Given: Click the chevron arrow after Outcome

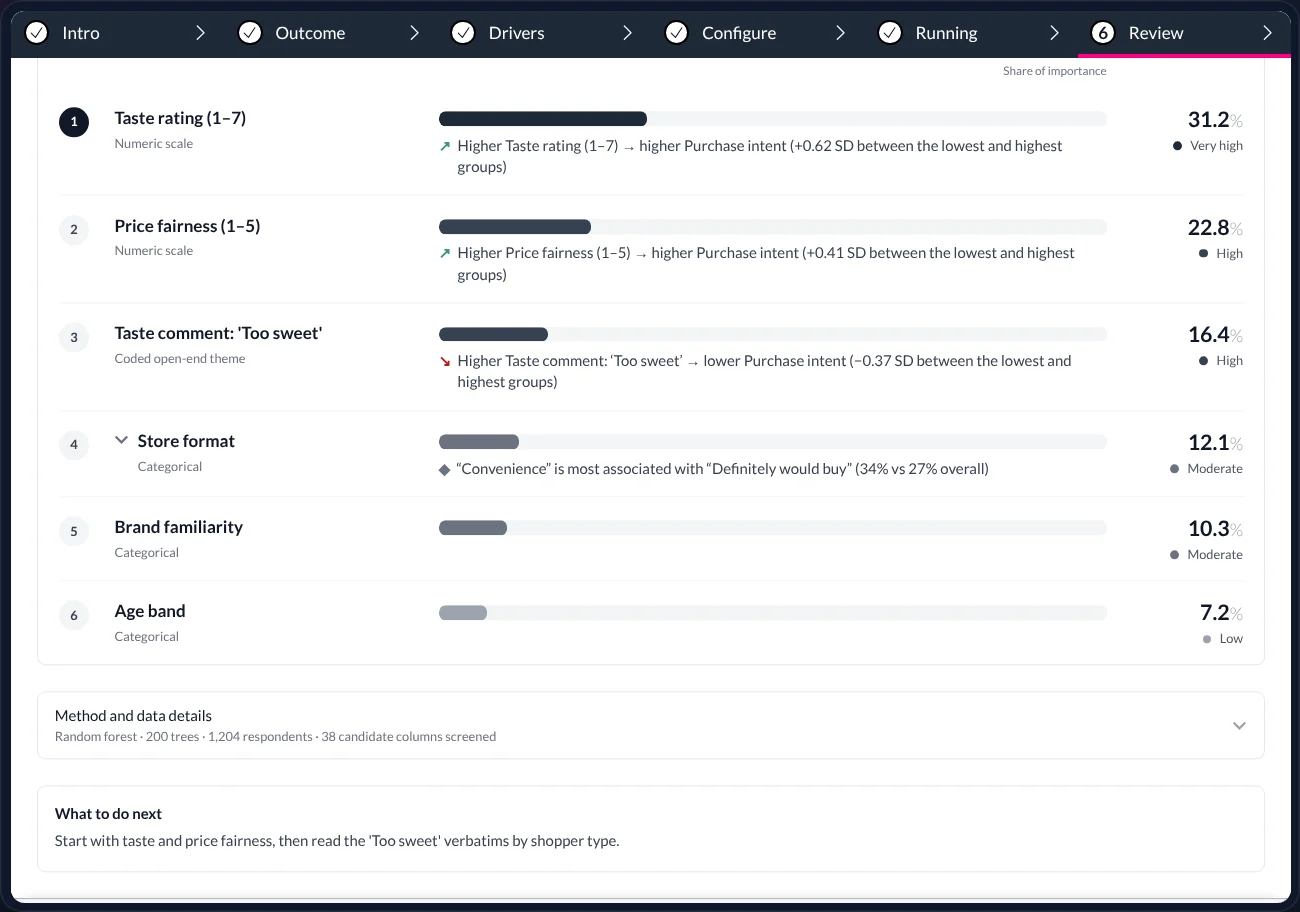Looking at the screenshot, I should [414, 33].
